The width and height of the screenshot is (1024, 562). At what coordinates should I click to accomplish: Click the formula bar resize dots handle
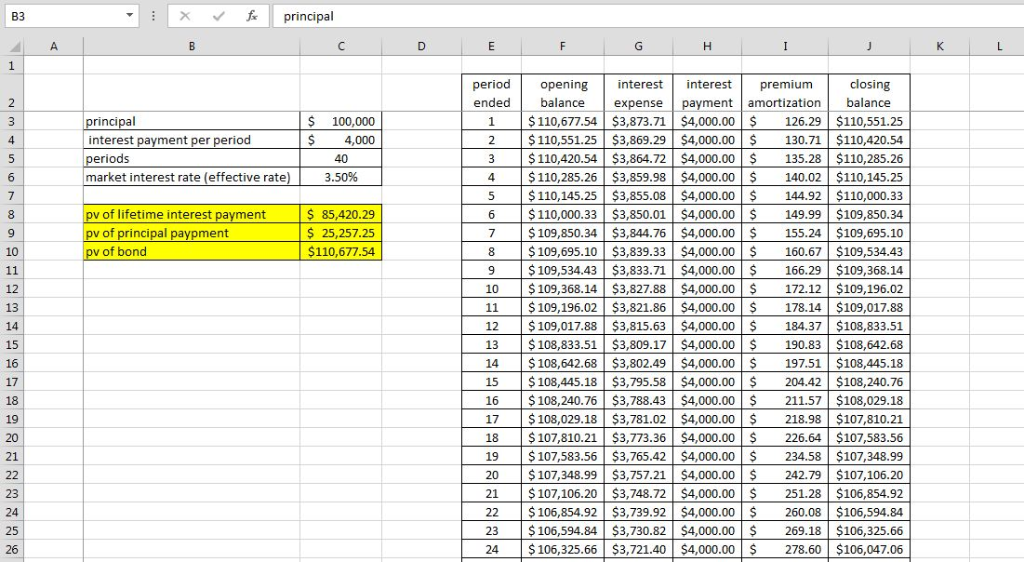coord(153,16)
